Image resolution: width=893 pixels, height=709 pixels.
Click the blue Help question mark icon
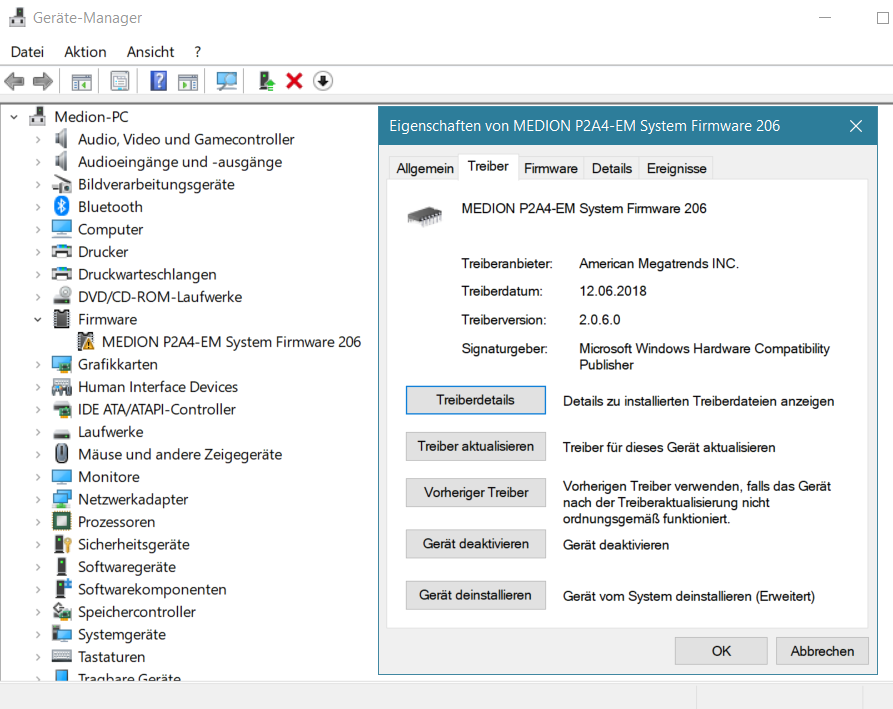click(158, 81)
